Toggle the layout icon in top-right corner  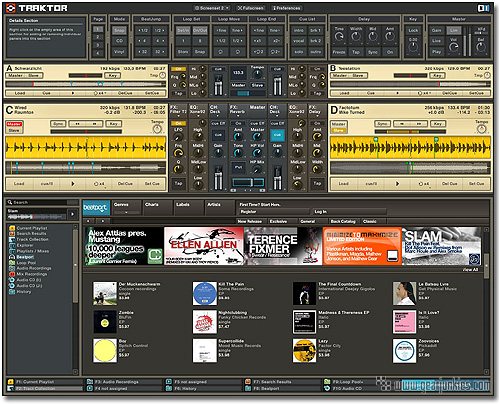pyautogui.click(x=483, y=8)
